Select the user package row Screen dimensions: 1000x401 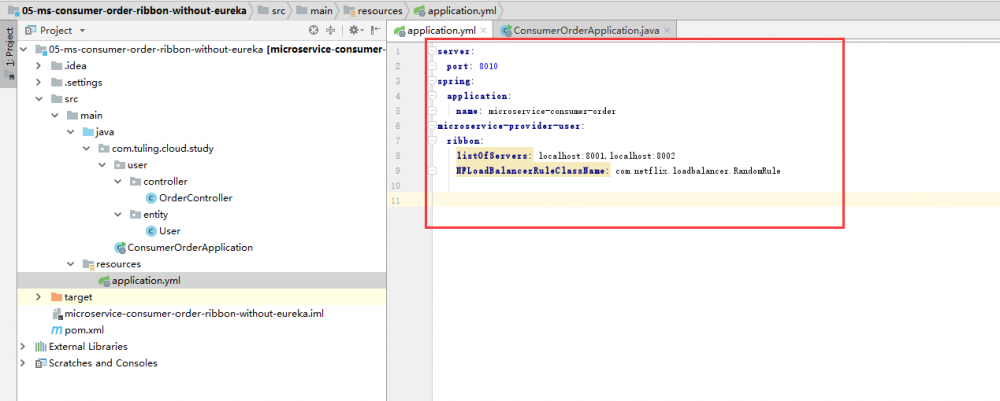tap(202, 165)
